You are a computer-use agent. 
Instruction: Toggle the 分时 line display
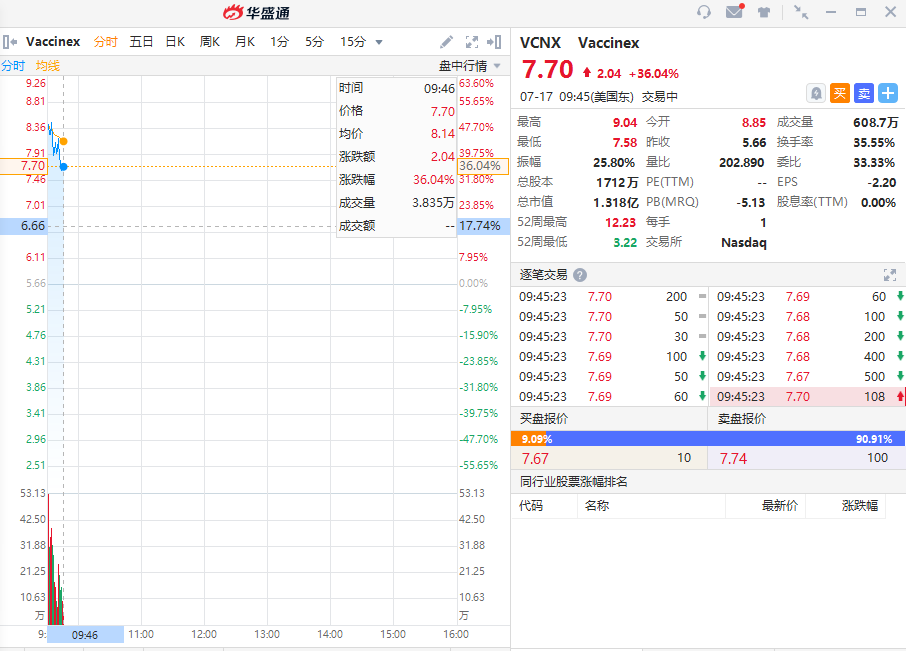13,66
